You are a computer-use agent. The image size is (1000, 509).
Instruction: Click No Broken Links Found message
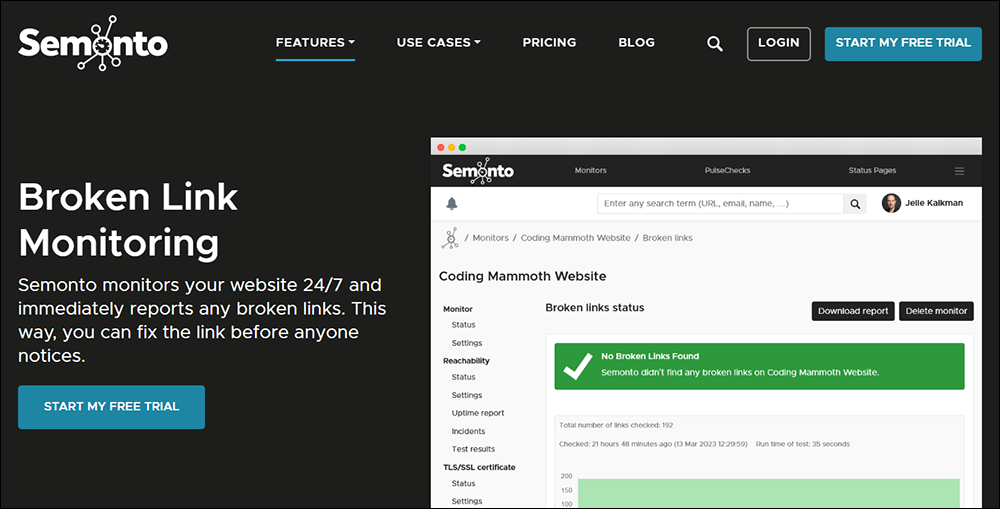click(x=650, y=357)
